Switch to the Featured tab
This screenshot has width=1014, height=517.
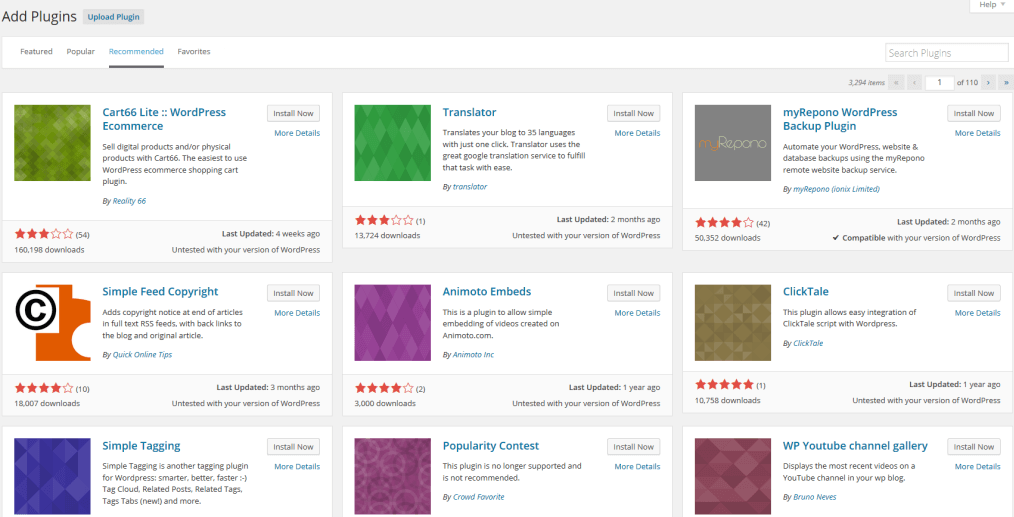(x=36, y=51)
